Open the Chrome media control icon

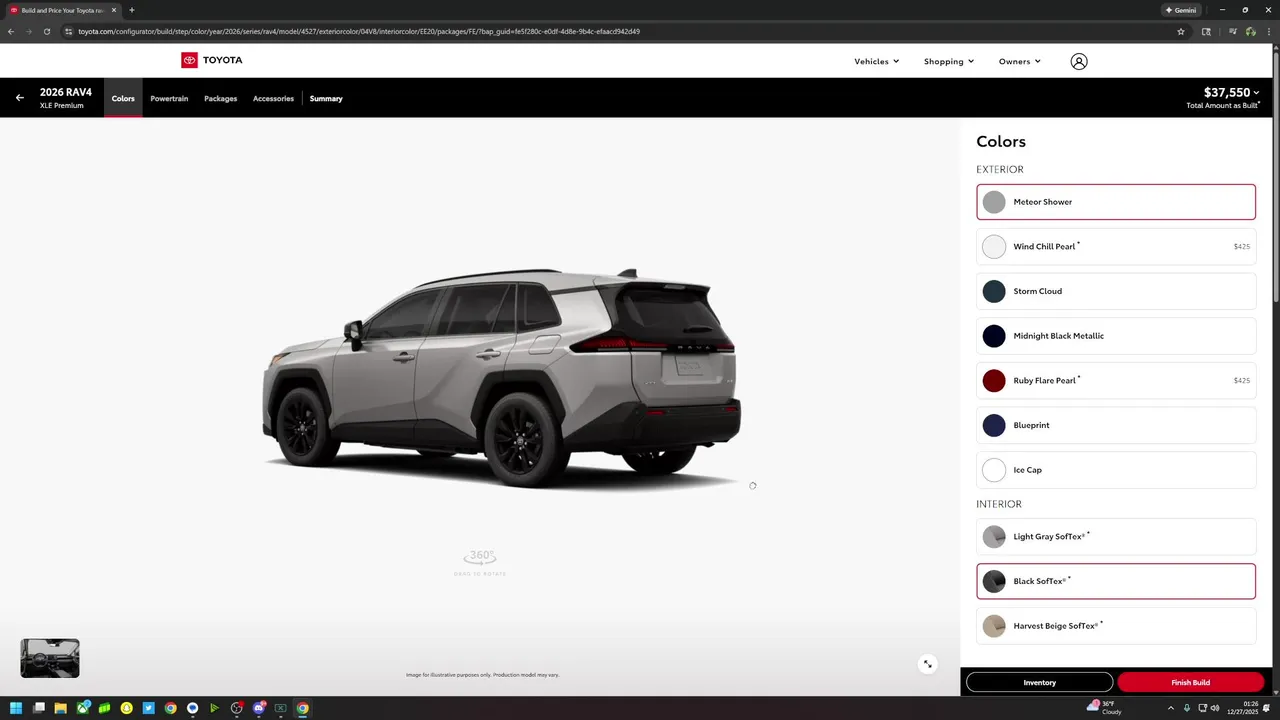tap(1233, 31)
